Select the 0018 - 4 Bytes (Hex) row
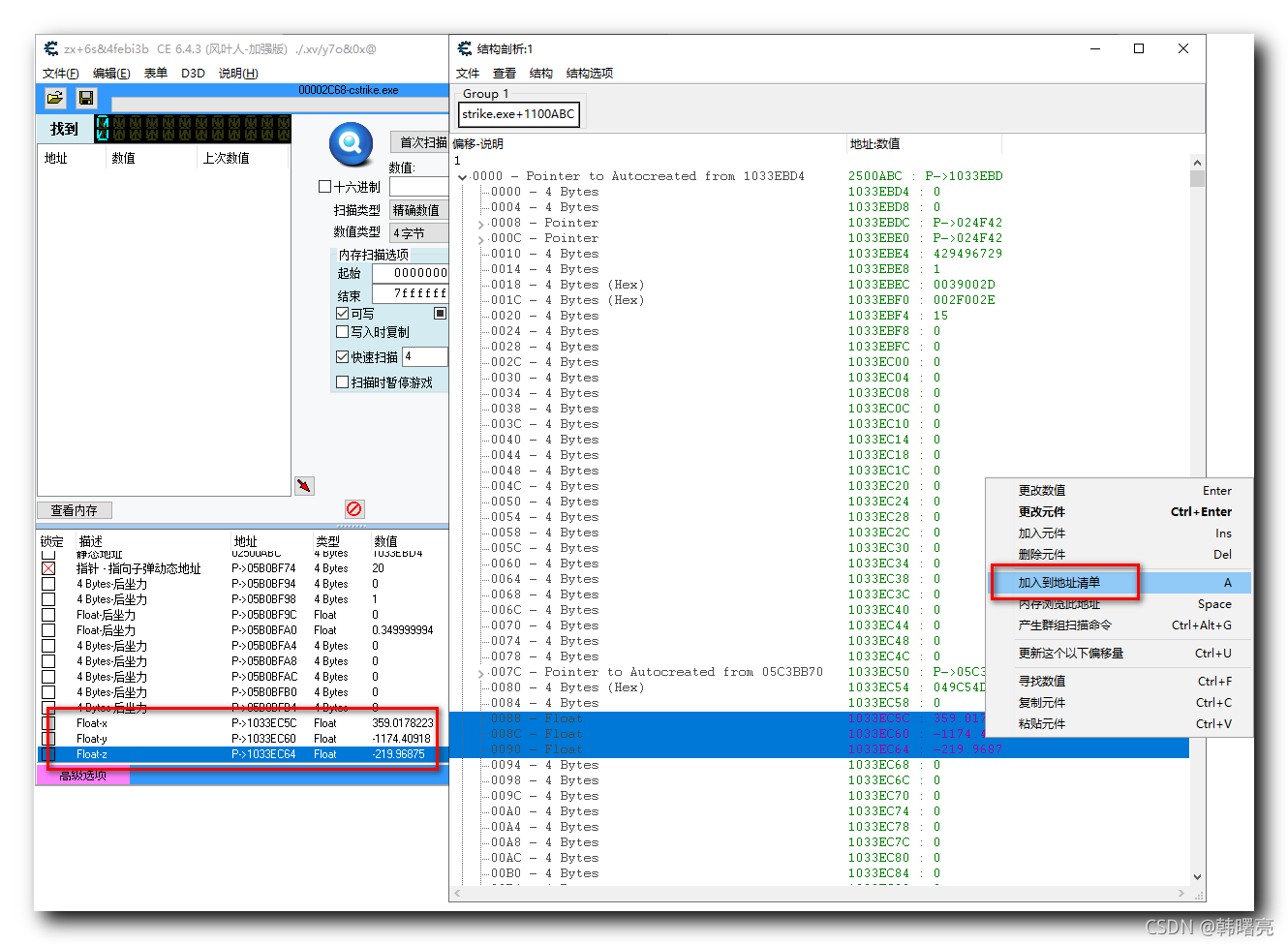 pos(819,285)
